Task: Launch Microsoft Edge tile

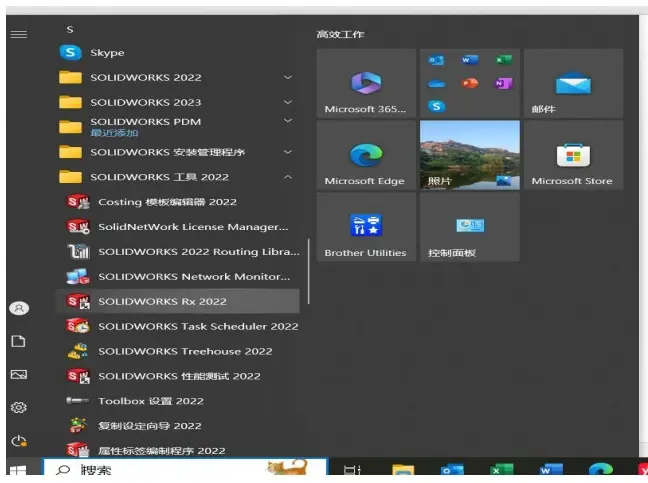Action: pyautogui.click(x=366, y=155)
